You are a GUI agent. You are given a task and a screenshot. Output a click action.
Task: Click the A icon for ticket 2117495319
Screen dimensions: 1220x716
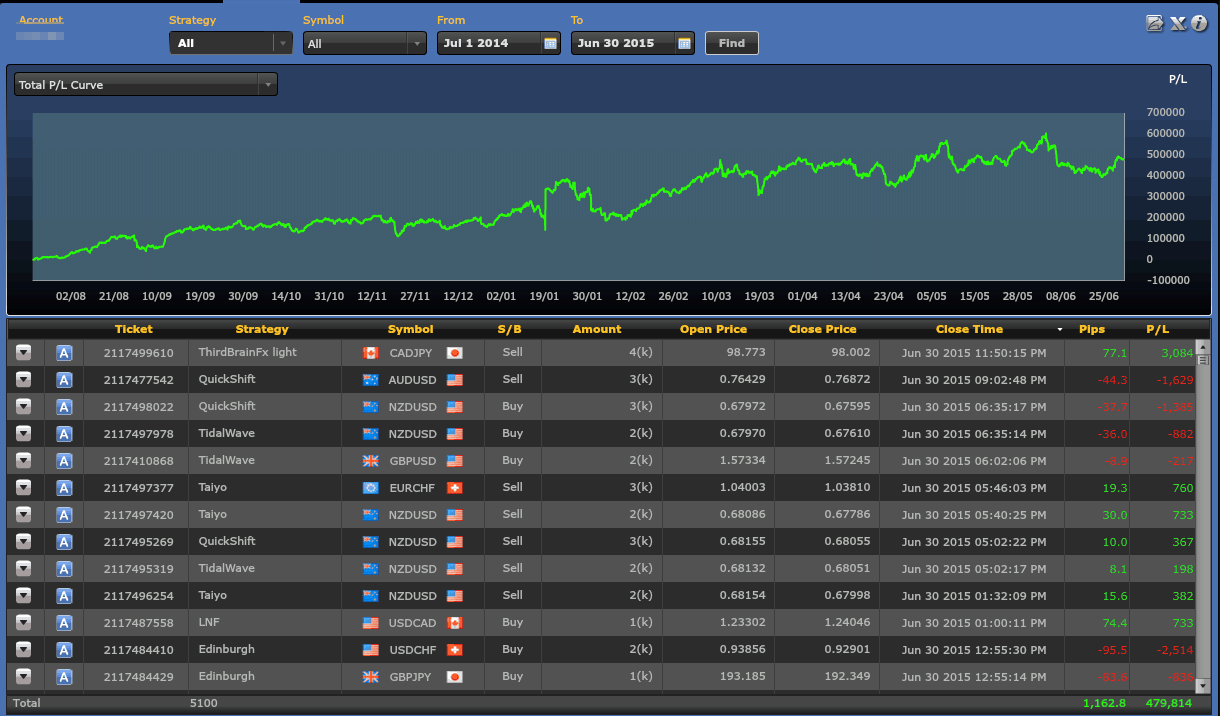coord(64,568)
